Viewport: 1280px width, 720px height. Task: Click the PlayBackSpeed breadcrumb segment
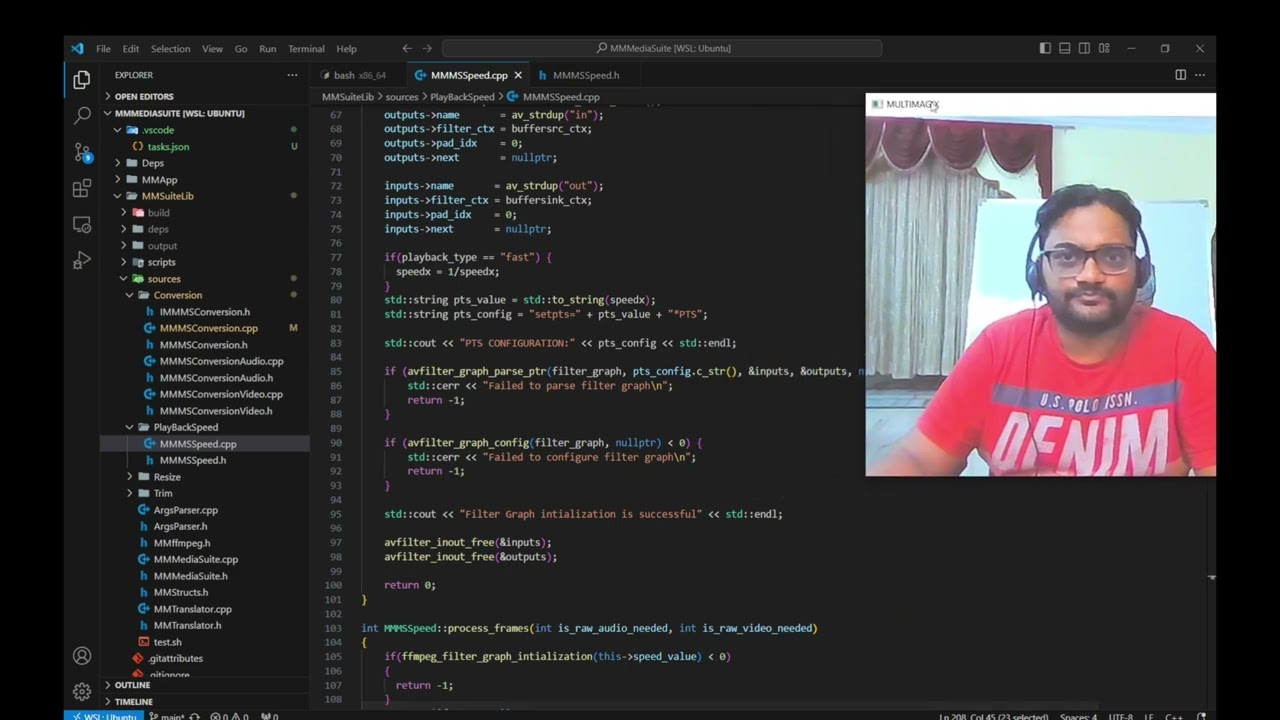coord(462,97)
